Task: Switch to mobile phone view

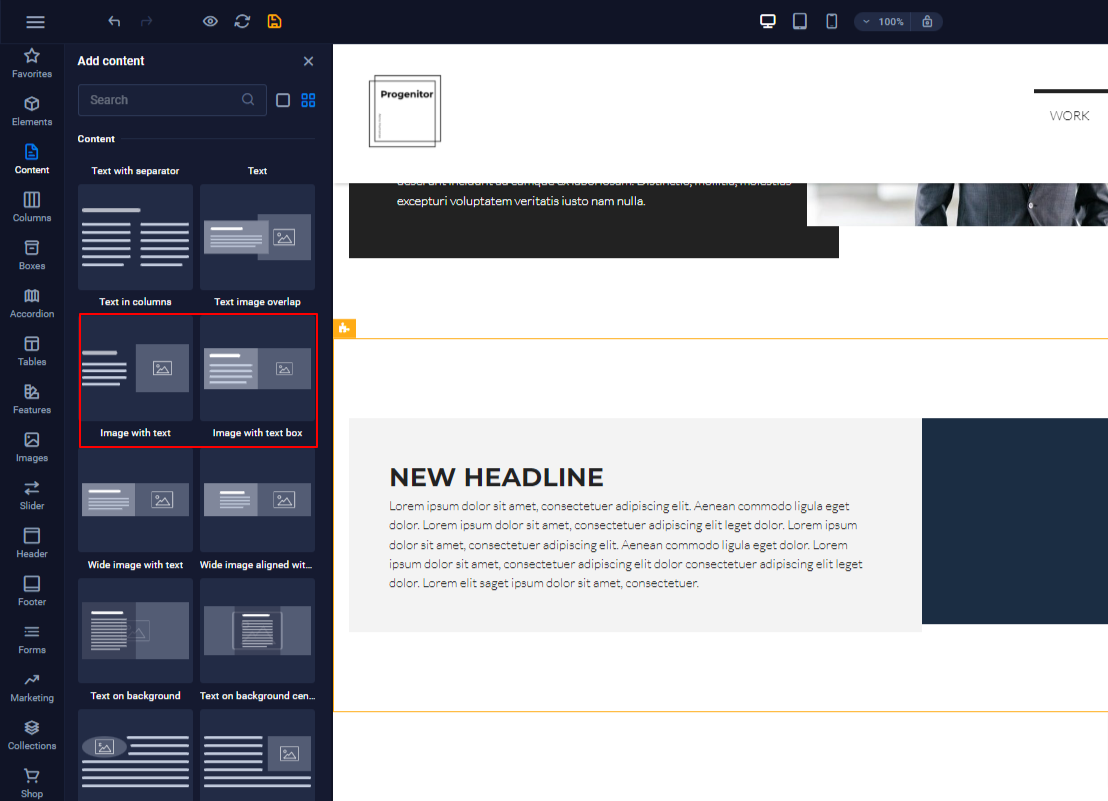Action: click(832, 21)
